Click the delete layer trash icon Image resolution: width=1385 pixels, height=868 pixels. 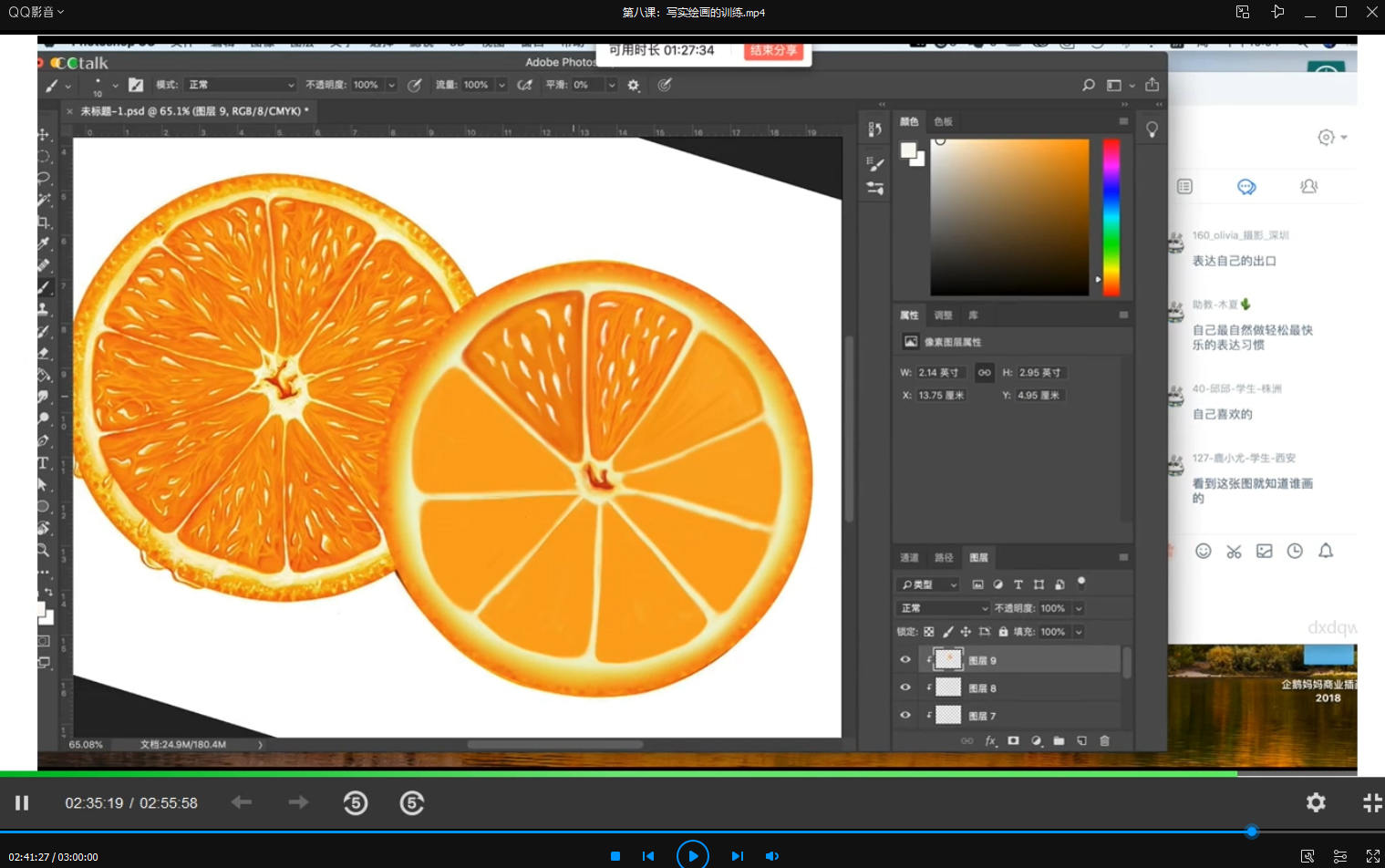pos(1104,741)
